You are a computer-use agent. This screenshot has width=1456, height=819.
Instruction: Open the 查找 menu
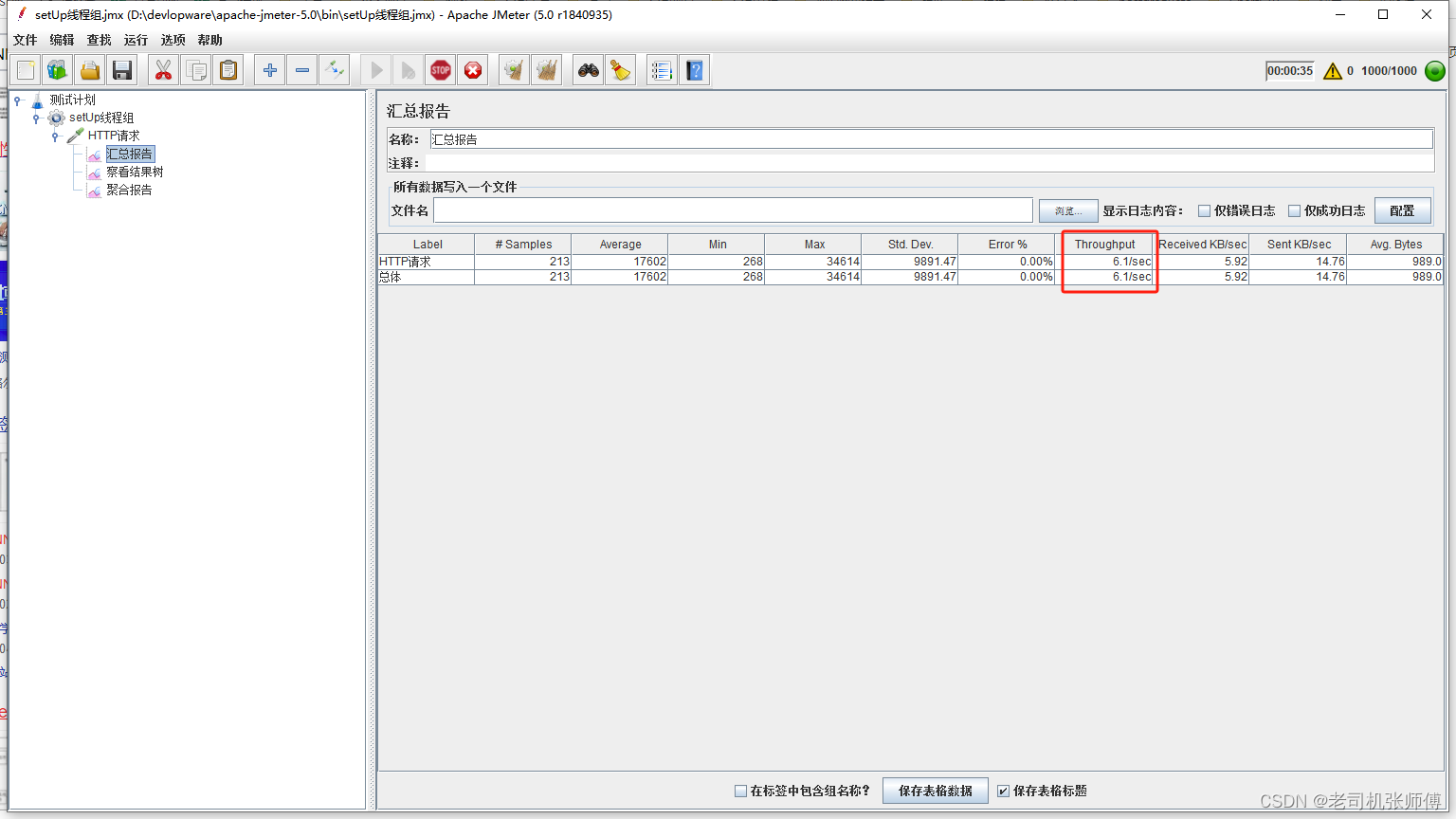(100, 40)
